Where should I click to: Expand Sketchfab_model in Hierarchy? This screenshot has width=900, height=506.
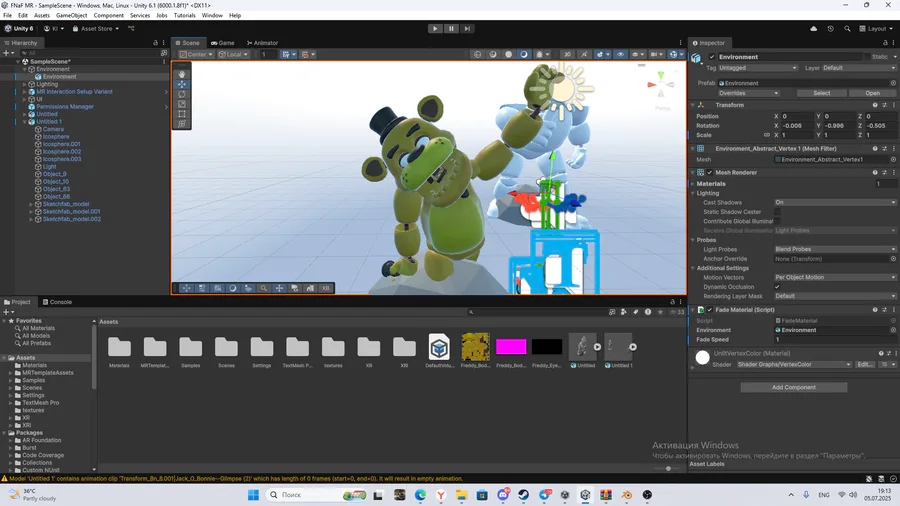click(31, 204)
